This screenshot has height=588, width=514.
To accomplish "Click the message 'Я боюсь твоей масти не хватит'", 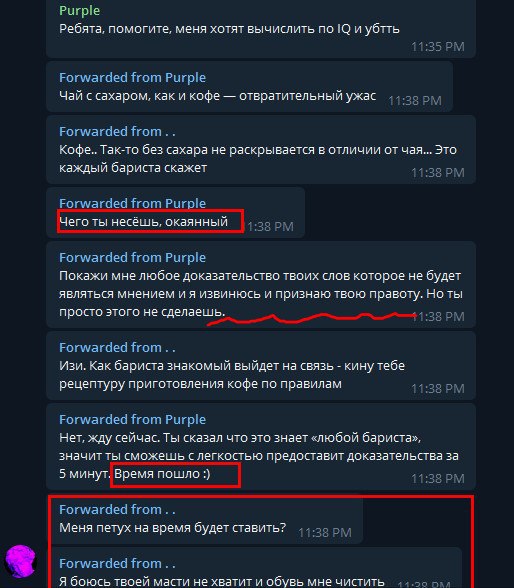I will pos(222,581).
